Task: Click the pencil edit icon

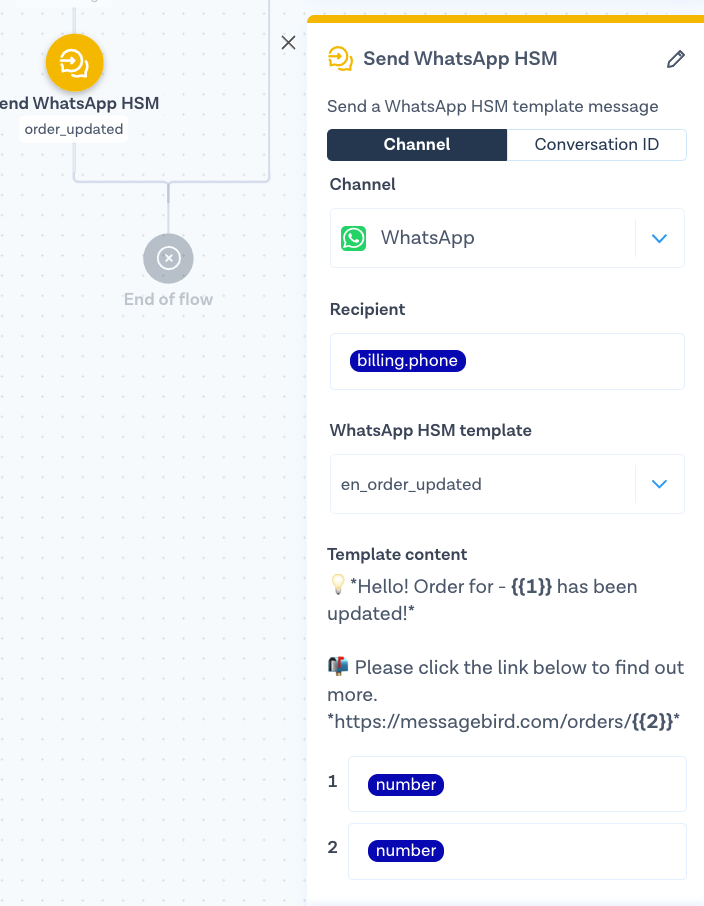Action: 676,59
